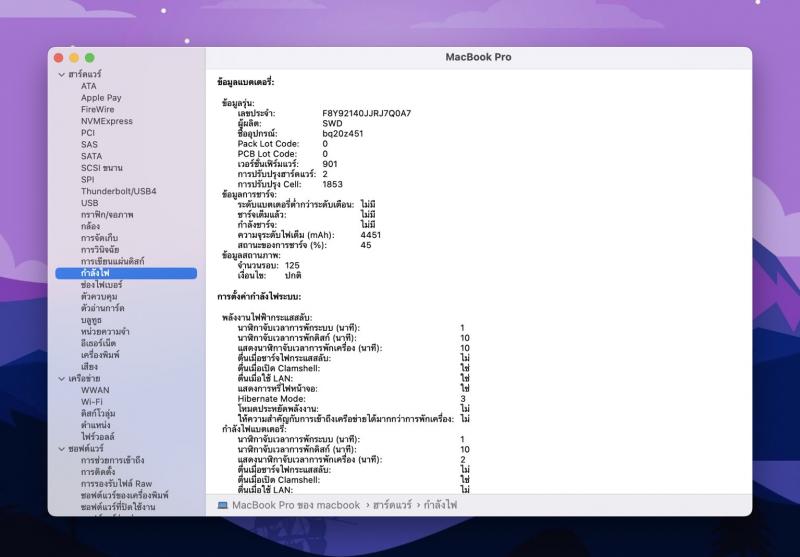Click serial number F8Y92140JJRJ7Q0A7

click(366, 113)
